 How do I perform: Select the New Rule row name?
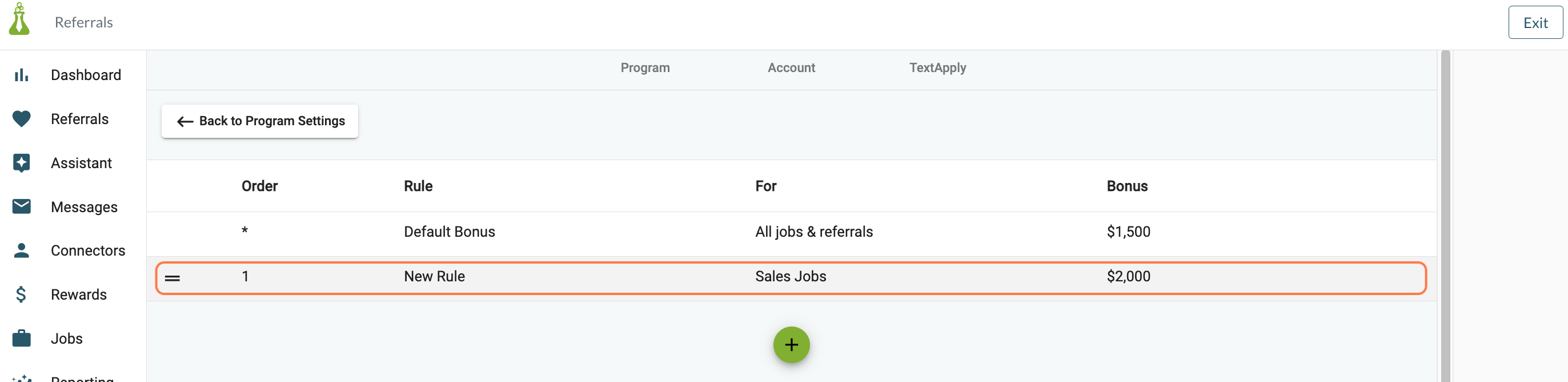pyautogui.click(x=435, y=277)
